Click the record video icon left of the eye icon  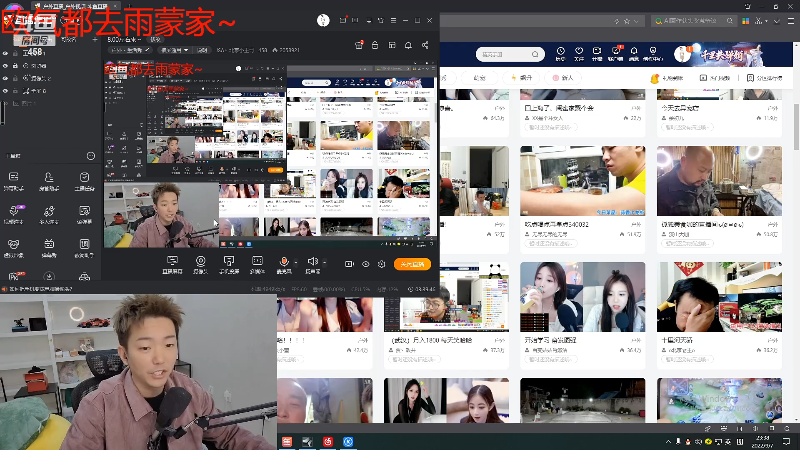coord(349,264)
